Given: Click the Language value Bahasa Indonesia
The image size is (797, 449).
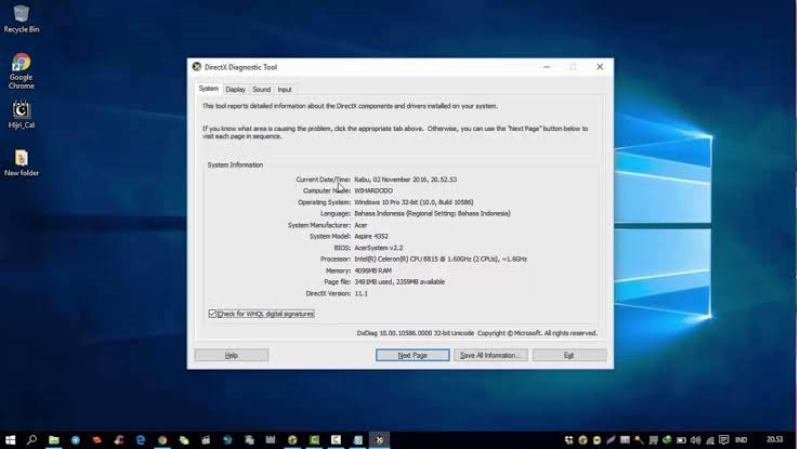Looking at the screenshot, I should click(x=432, y=214).
